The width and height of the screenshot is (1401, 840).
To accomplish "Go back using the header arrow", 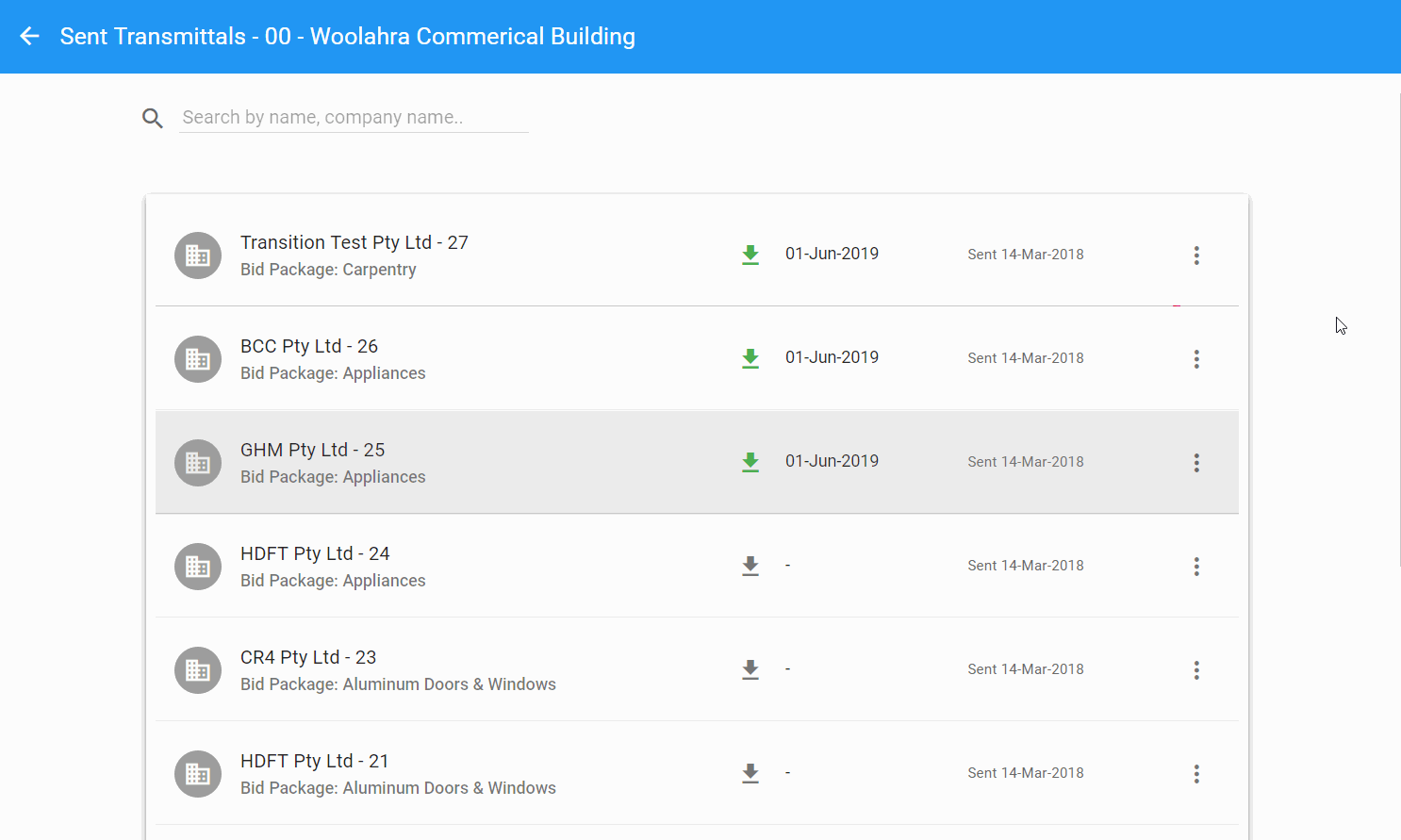I will [x=29, y=37].
